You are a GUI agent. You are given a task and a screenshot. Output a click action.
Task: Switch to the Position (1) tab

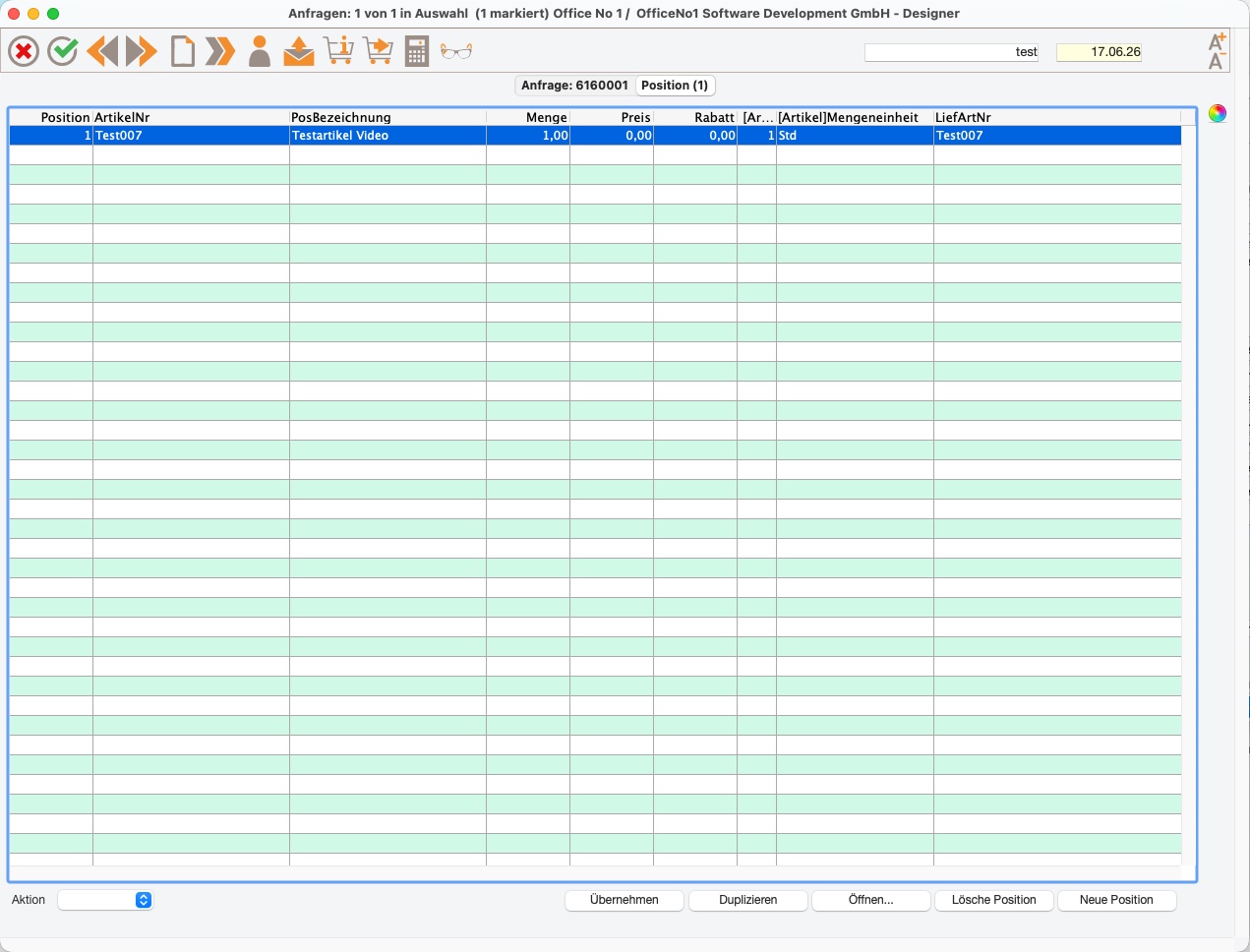675,86
